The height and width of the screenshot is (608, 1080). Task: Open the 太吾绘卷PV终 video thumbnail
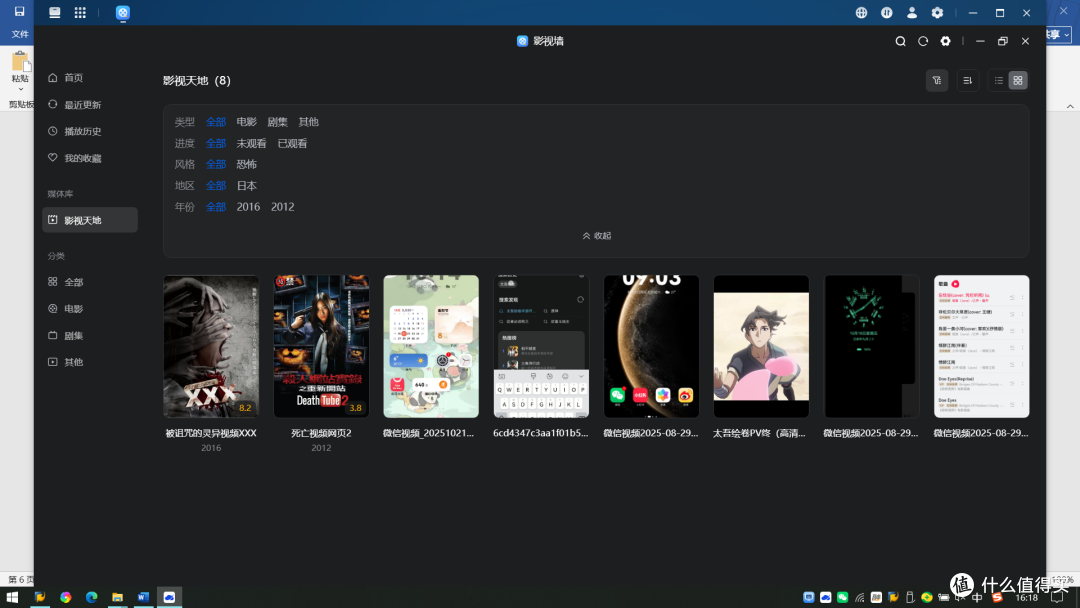coord(761,346)
